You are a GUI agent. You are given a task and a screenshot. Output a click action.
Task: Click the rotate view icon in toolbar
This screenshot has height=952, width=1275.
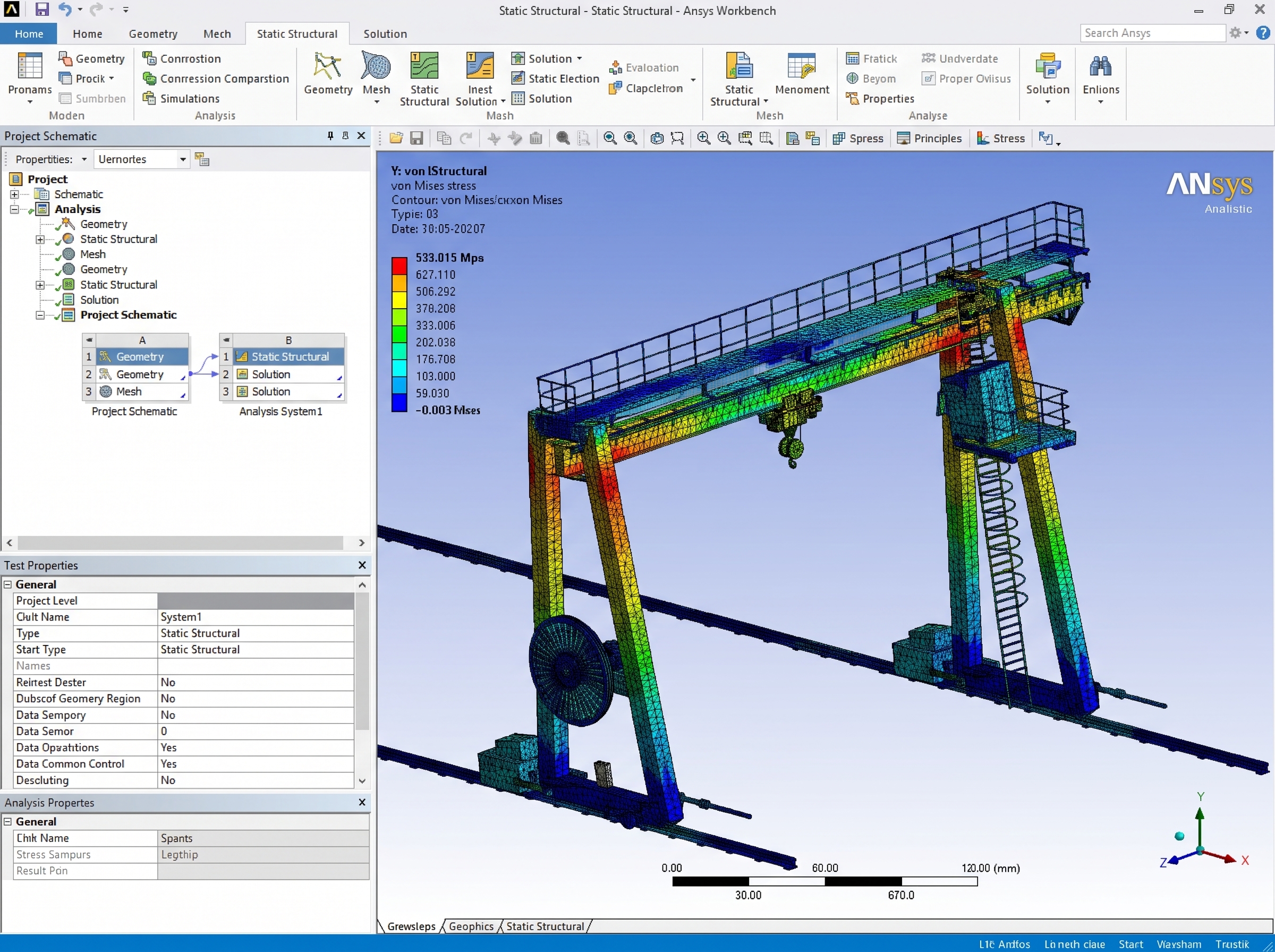pyautogui.click(x=657, y=138)
